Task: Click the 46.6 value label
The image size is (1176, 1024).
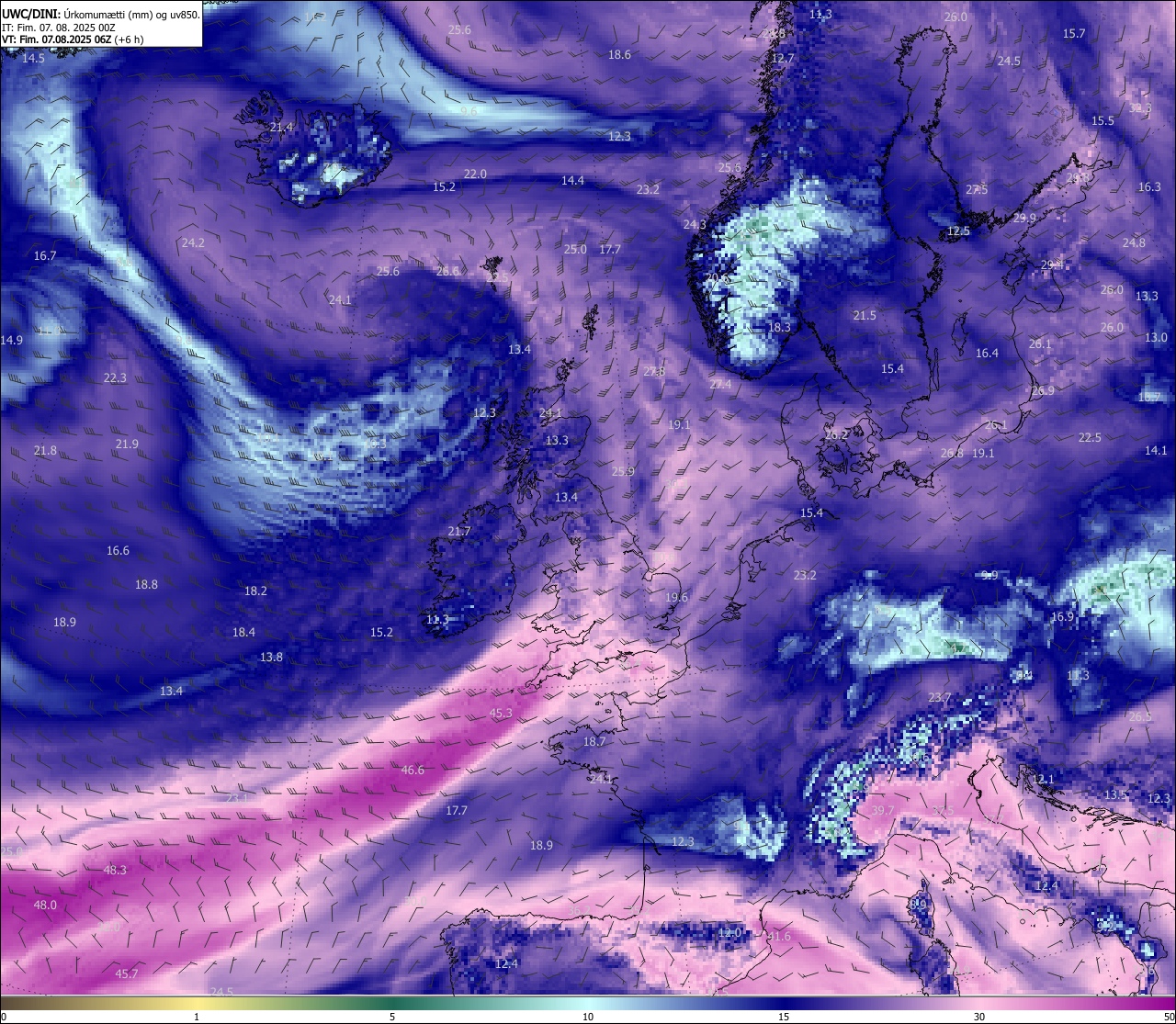Action: tap(413, 770)
